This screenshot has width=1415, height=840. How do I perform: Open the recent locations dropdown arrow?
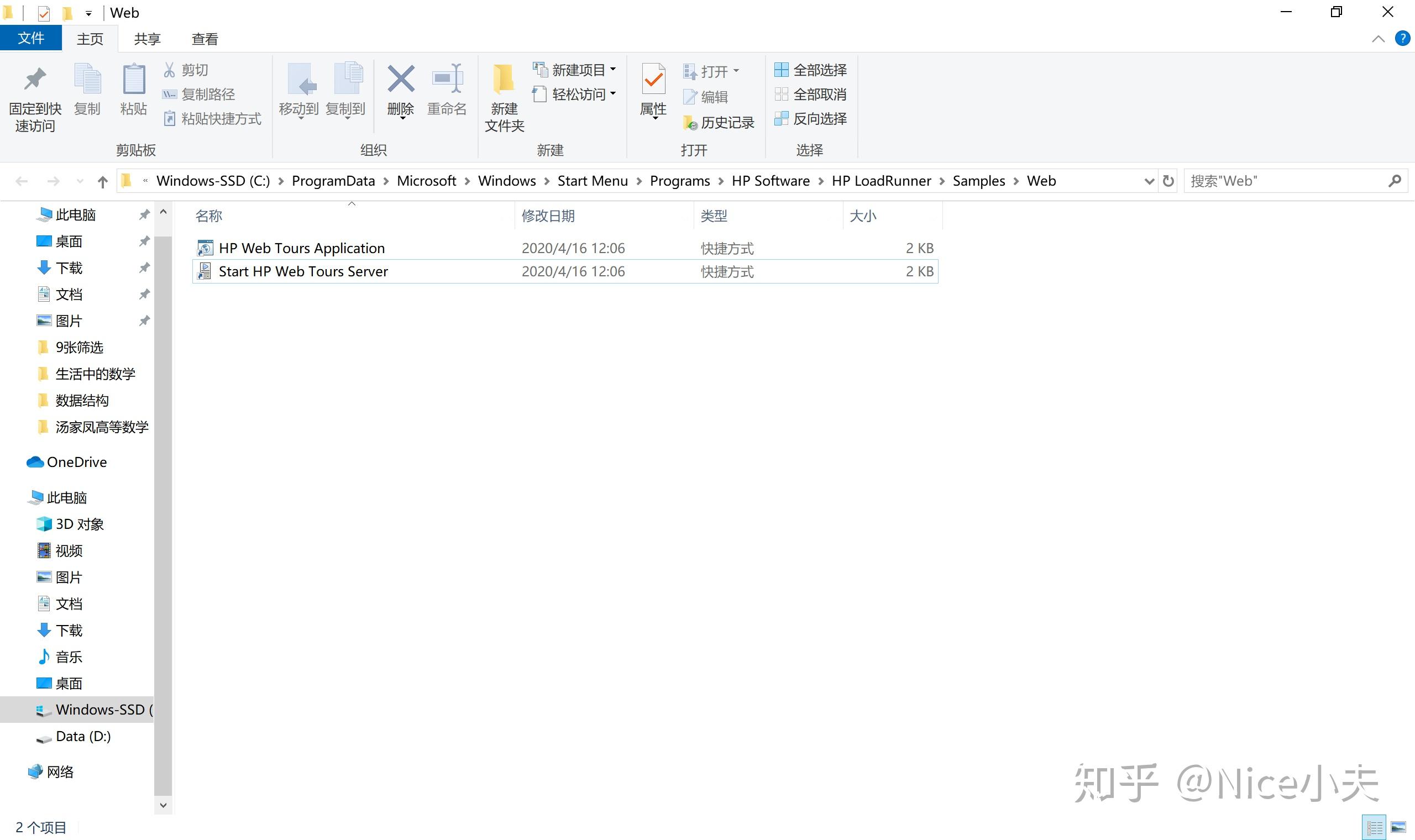[x=80, y=181]
